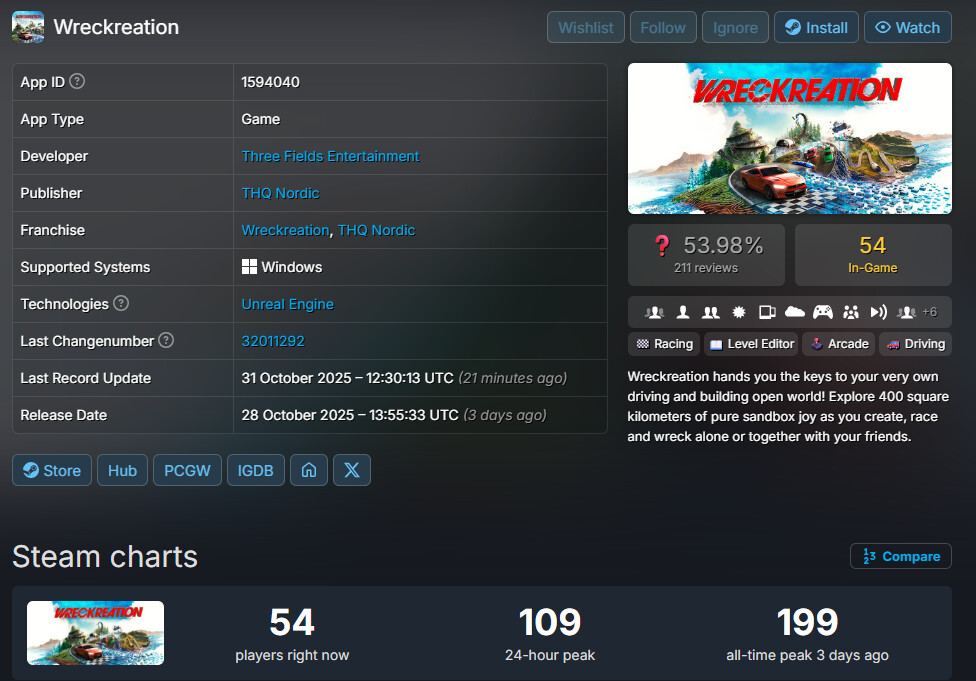Select the Level Editor tag
Screen dimensions: 976x681
point(751,344)
